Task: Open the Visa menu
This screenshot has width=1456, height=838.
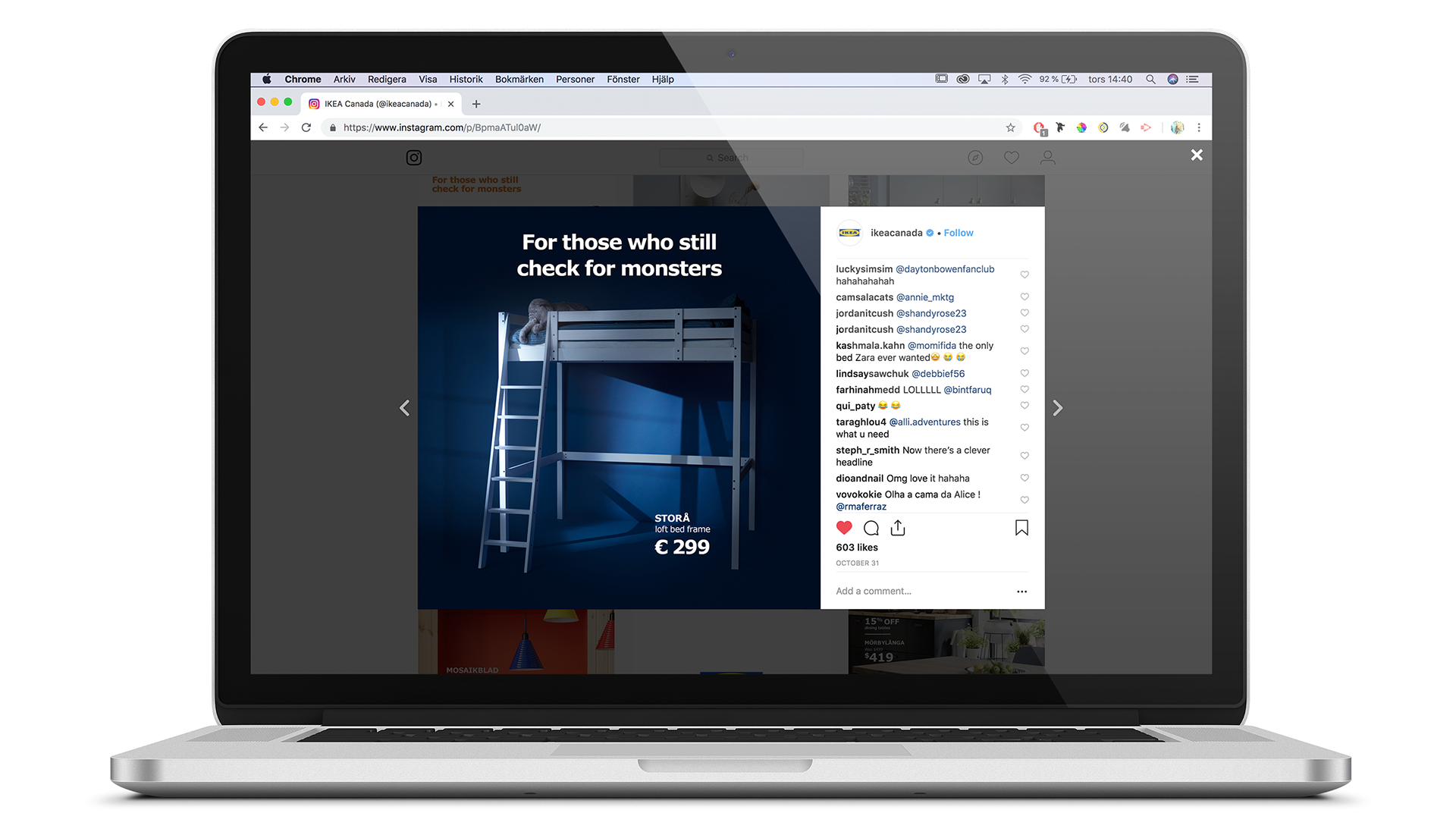Action: [428, 79]
